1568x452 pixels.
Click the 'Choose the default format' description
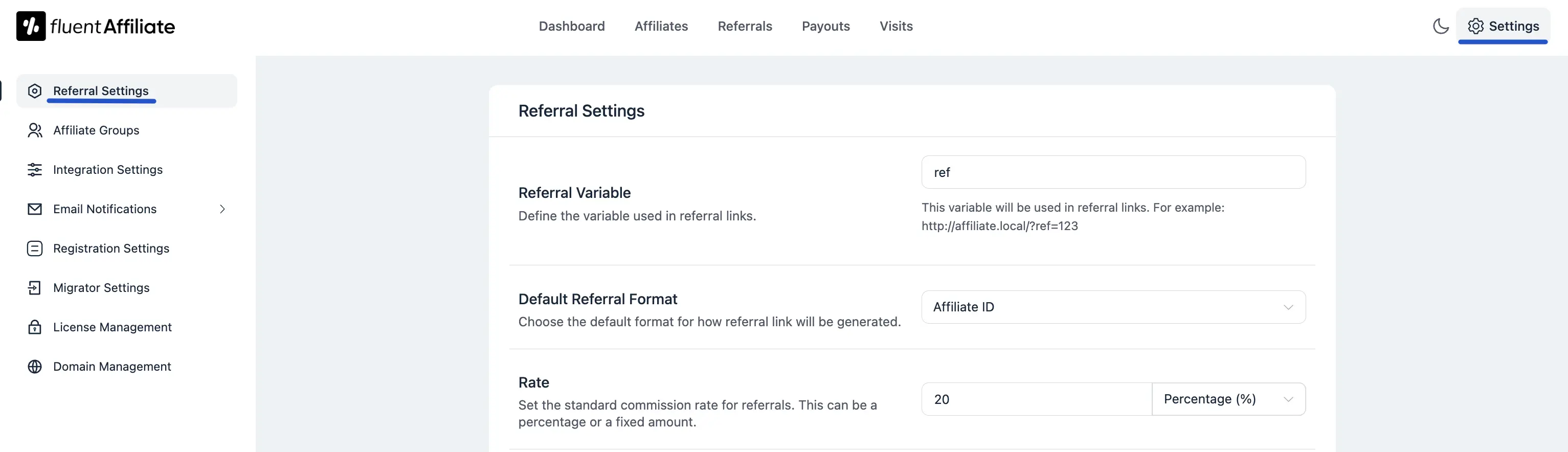coord(709,322)
